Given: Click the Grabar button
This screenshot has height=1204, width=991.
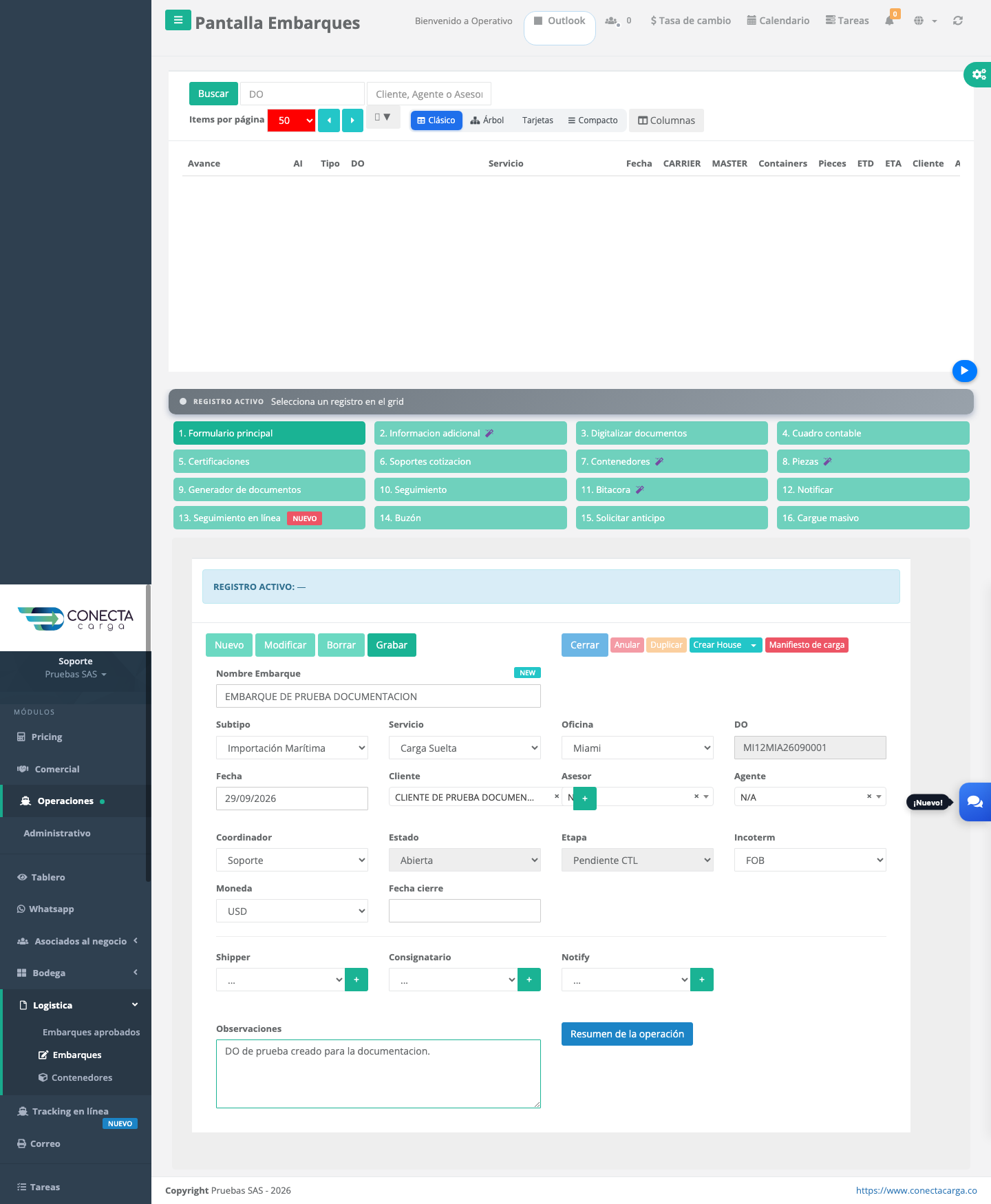Looking at the screenshot, I should pyautogui.click(x=392, y=645).
